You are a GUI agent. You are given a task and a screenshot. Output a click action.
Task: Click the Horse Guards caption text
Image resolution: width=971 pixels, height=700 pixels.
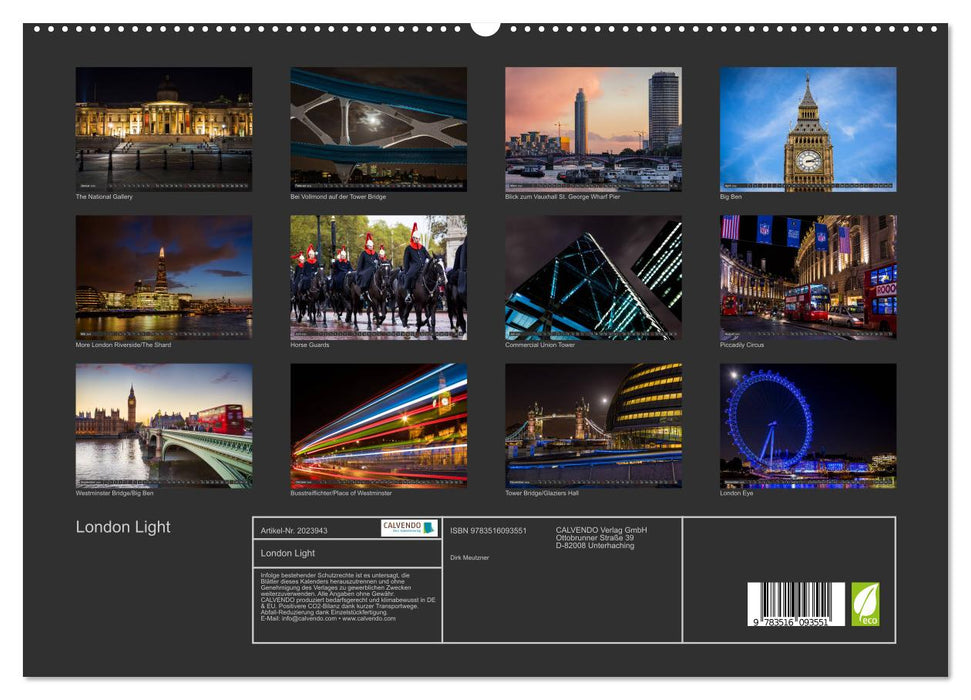point(310,345)
